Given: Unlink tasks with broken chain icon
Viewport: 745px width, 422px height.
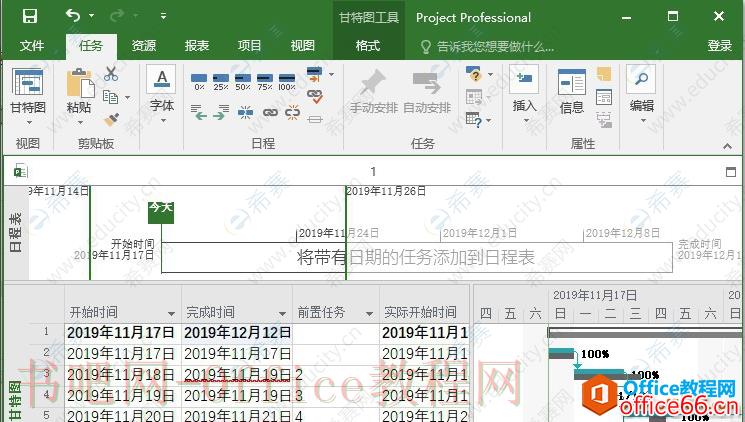Looking at the screenshot, I should [x=293, y=113].
